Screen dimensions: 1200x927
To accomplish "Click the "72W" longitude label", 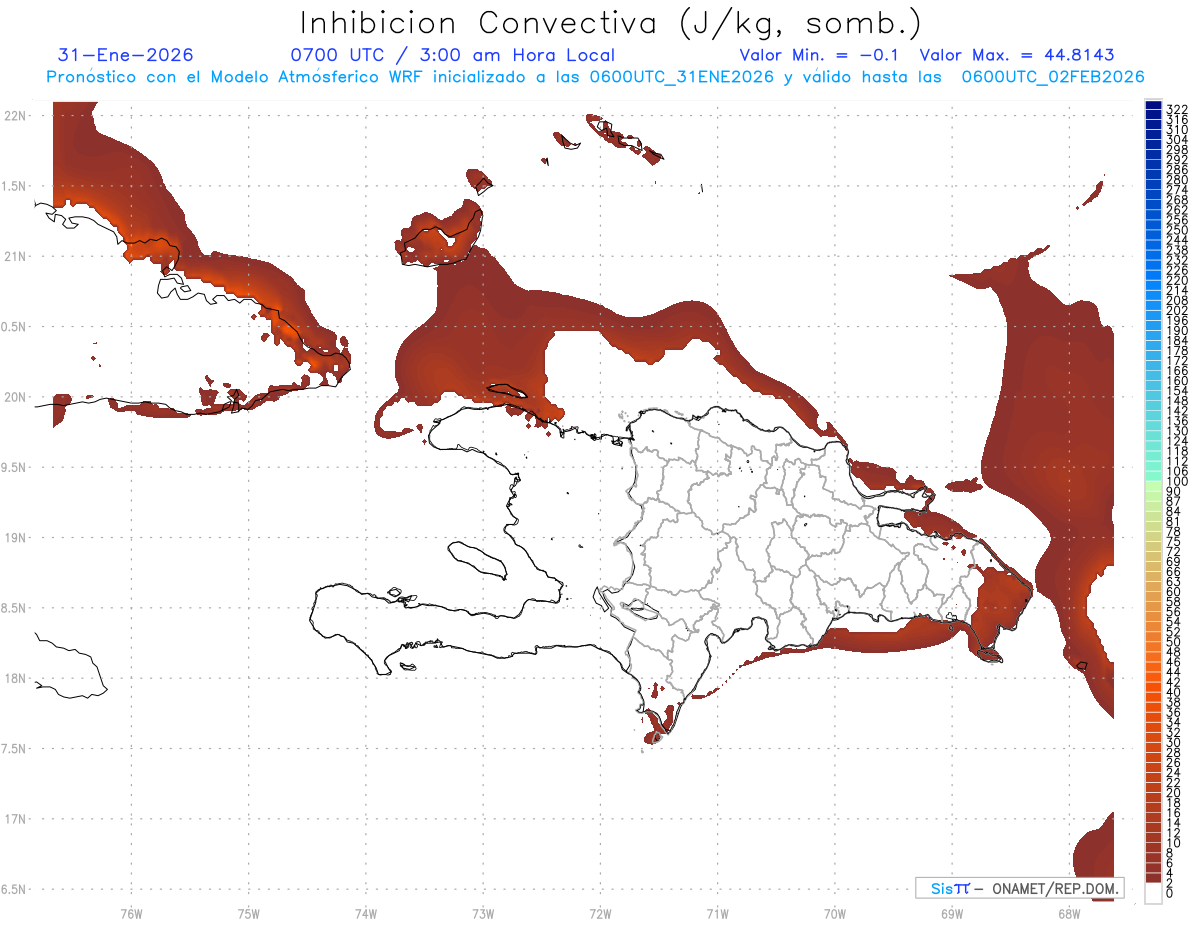I will click(x=600, y=913).
